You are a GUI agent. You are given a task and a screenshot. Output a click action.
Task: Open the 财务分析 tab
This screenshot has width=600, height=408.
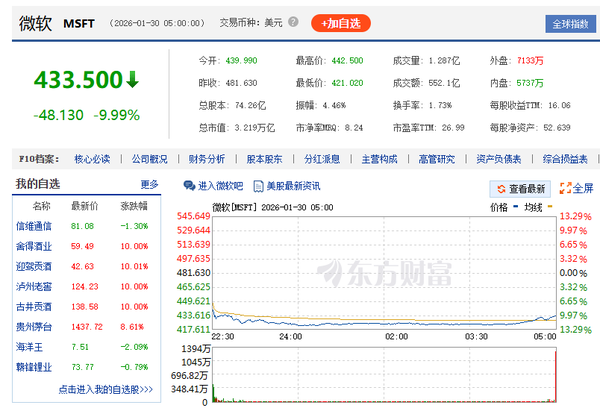click(x=207, y=159)
